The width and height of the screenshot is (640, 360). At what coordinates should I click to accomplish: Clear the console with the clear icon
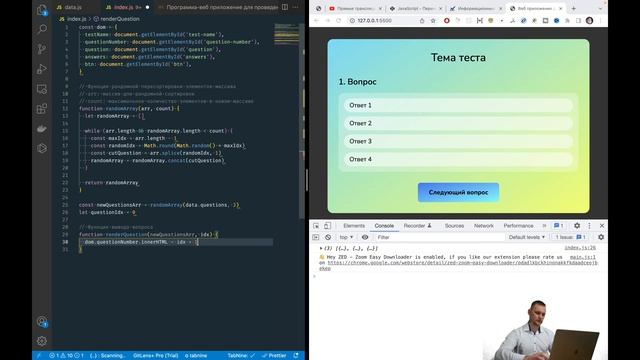pyautogui.click(x=328, y=237)
